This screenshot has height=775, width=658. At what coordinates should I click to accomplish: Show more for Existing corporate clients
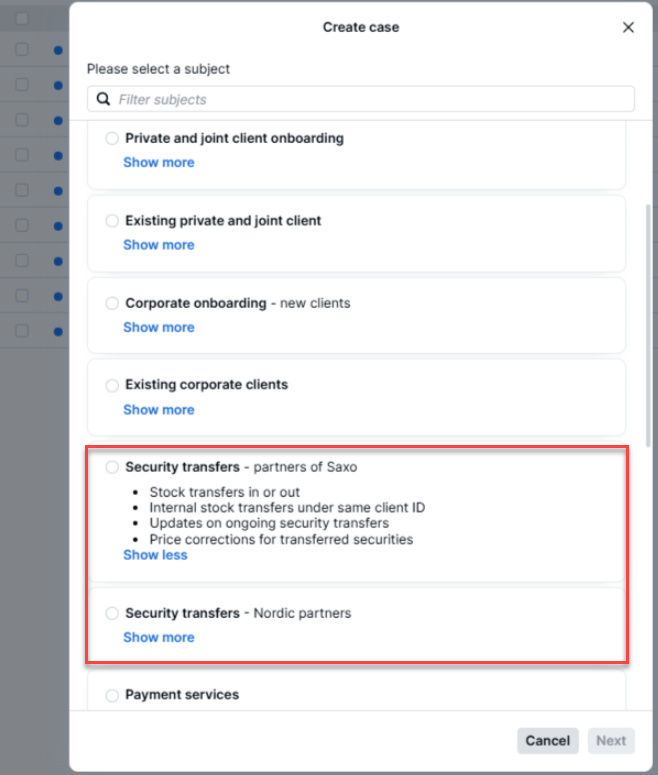pos(159,409)
